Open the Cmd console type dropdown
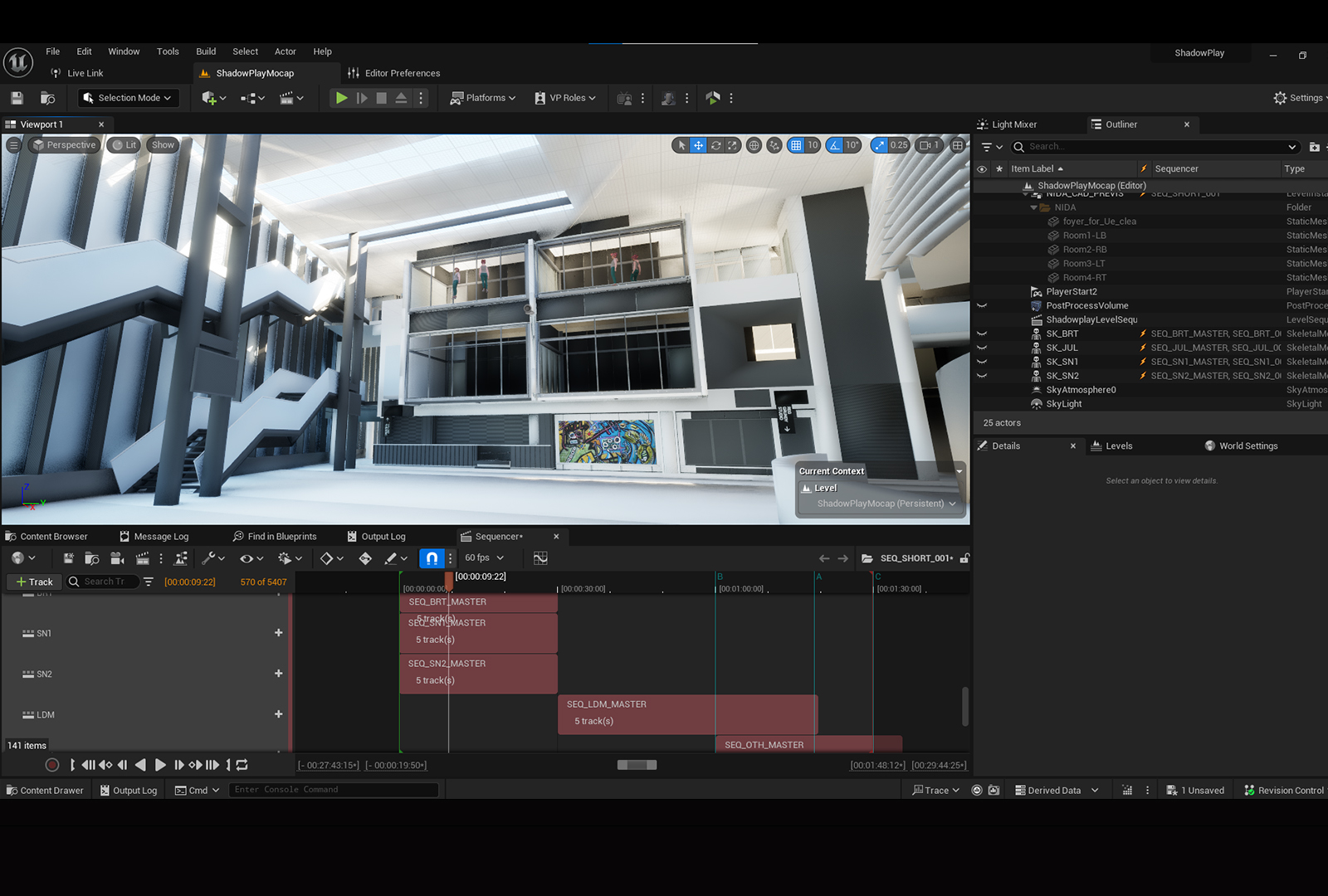 197,790
